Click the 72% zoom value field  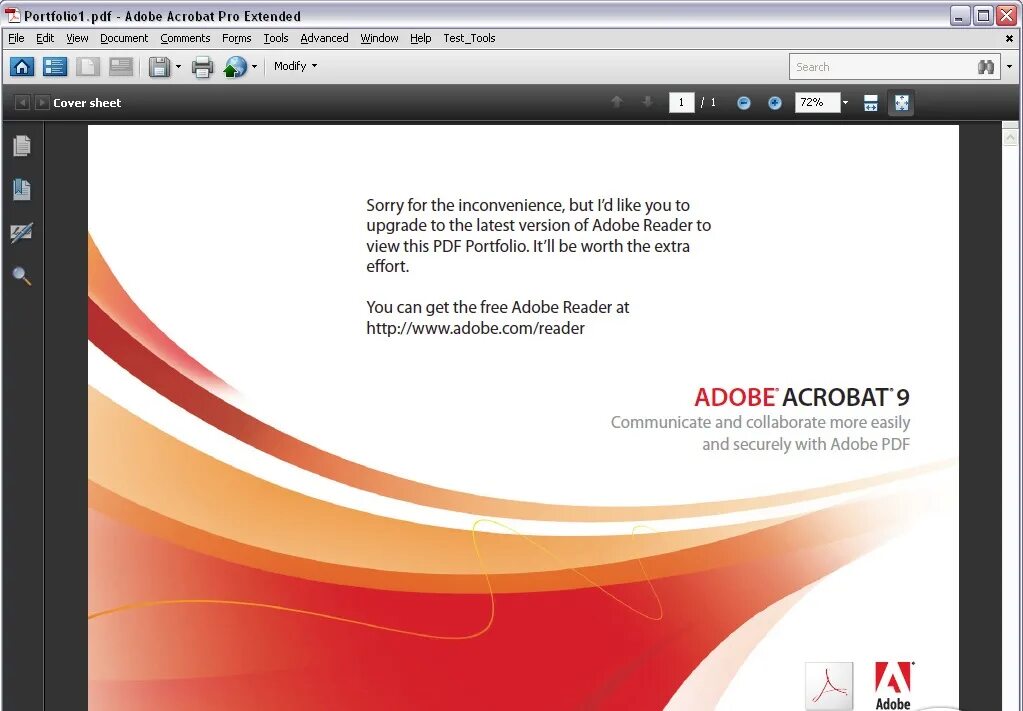pos(817,102)
